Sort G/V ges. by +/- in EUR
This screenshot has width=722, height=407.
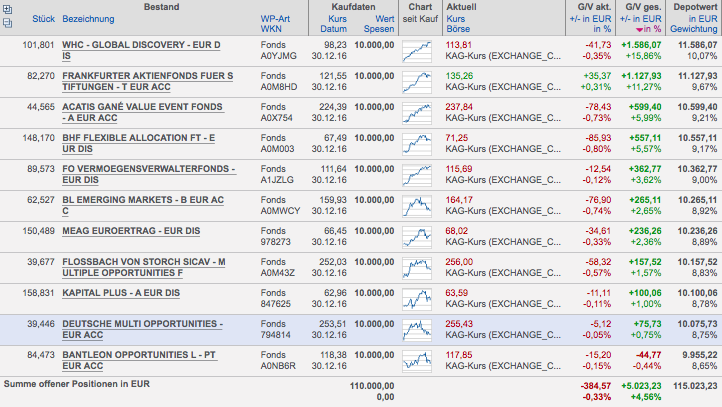coord(640,19)
